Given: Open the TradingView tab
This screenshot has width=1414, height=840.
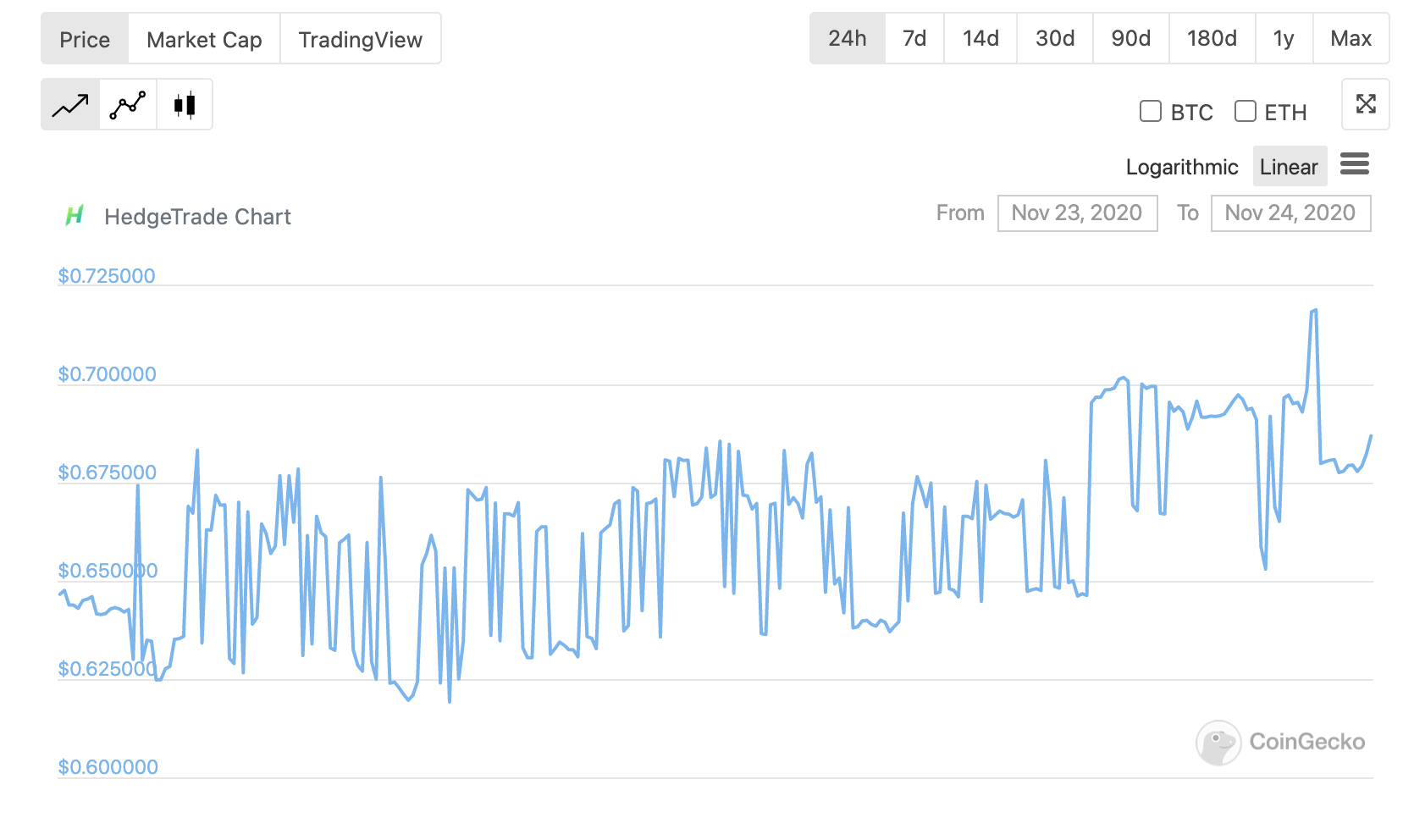Looking at the screenshot, I should pos(360,39).
